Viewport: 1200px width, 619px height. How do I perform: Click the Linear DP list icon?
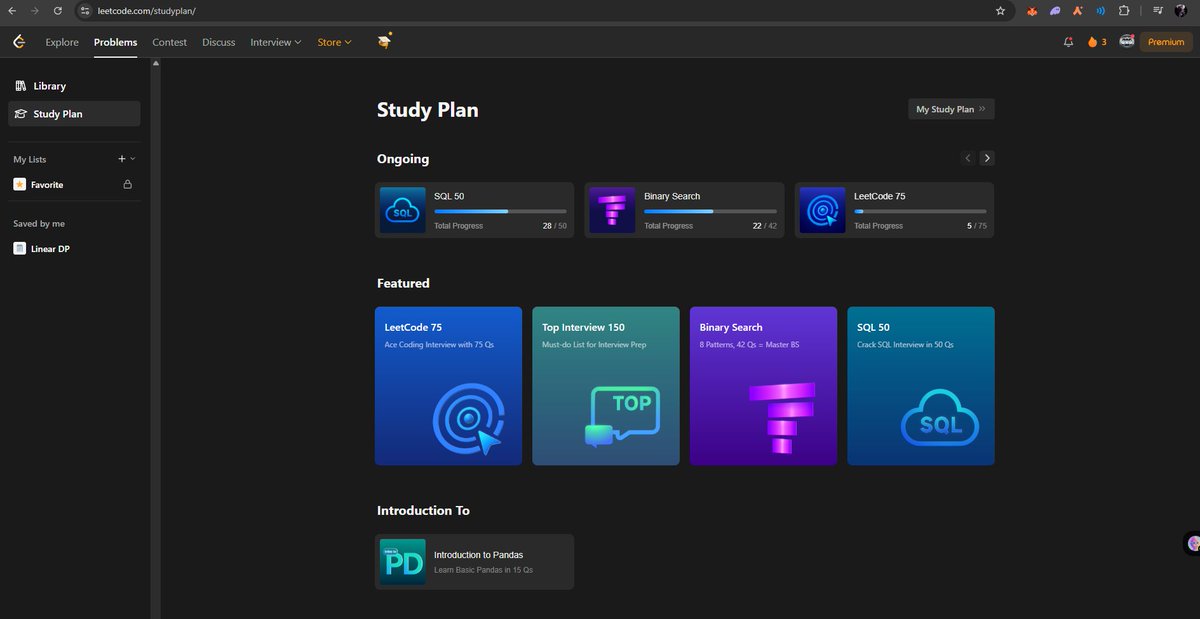pyautogui.click(x=19, y=249)
